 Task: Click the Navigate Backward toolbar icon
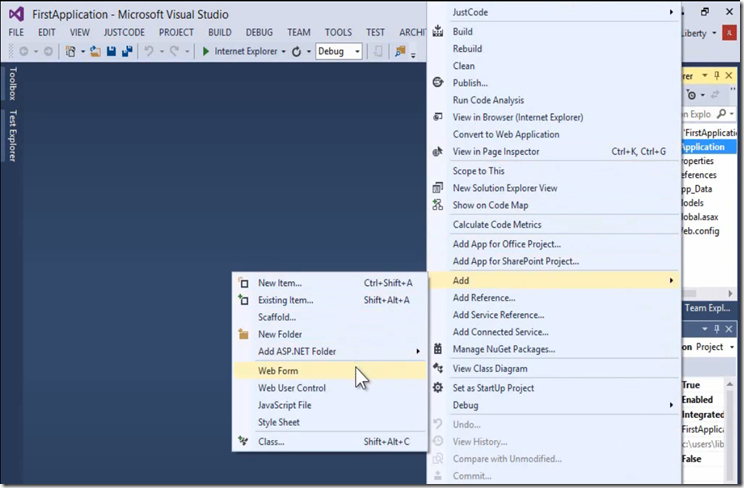[23, 51]
